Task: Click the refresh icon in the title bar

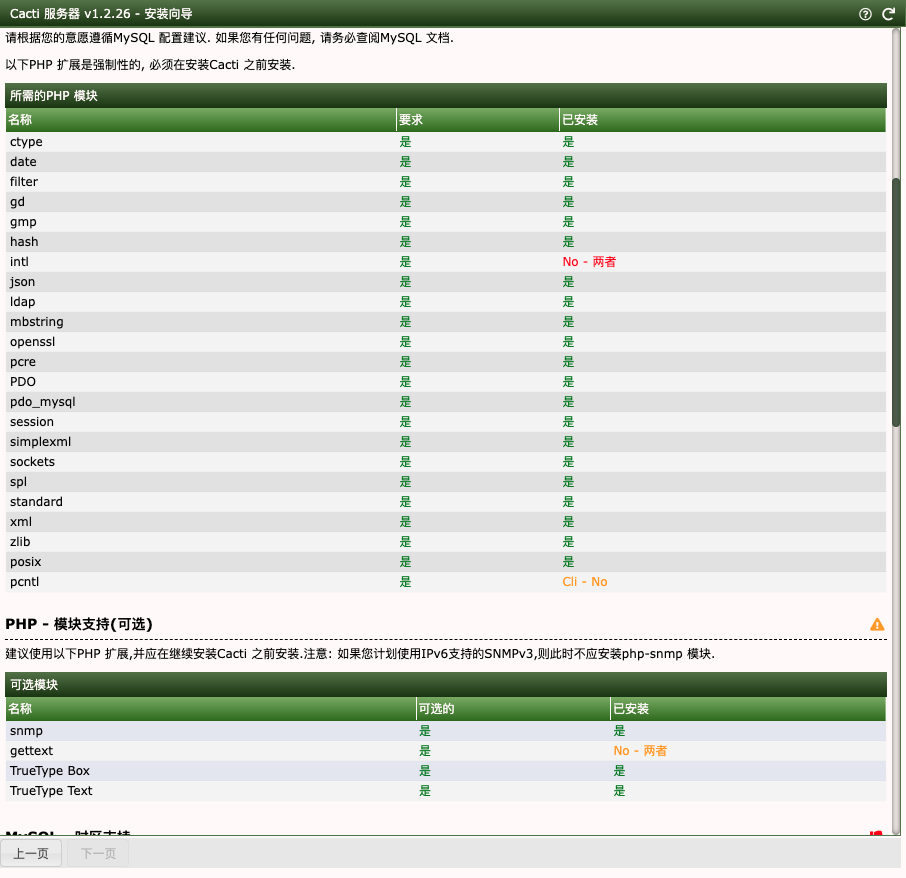Action: pos(889,14)
